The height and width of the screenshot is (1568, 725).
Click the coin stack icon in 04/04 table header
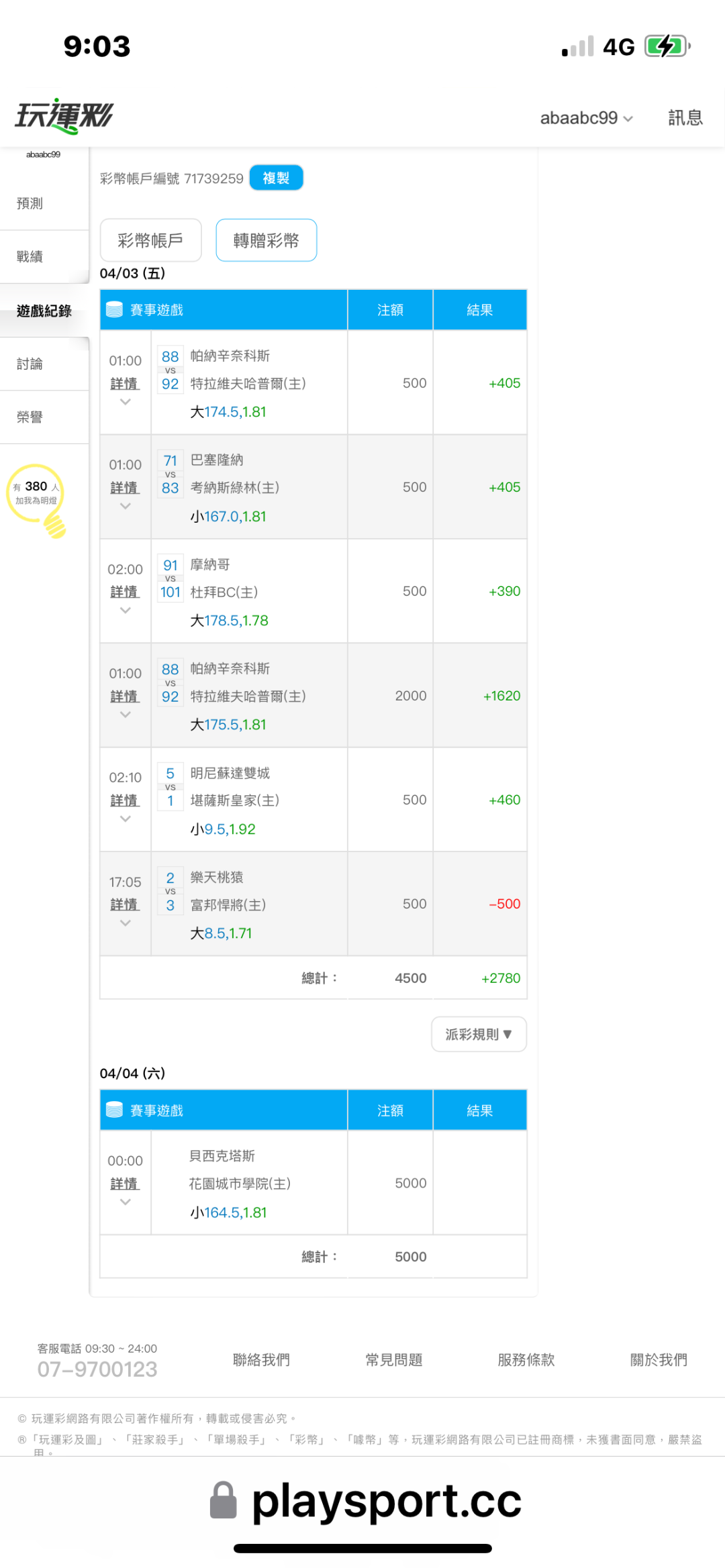click(x=115, y=1110)
